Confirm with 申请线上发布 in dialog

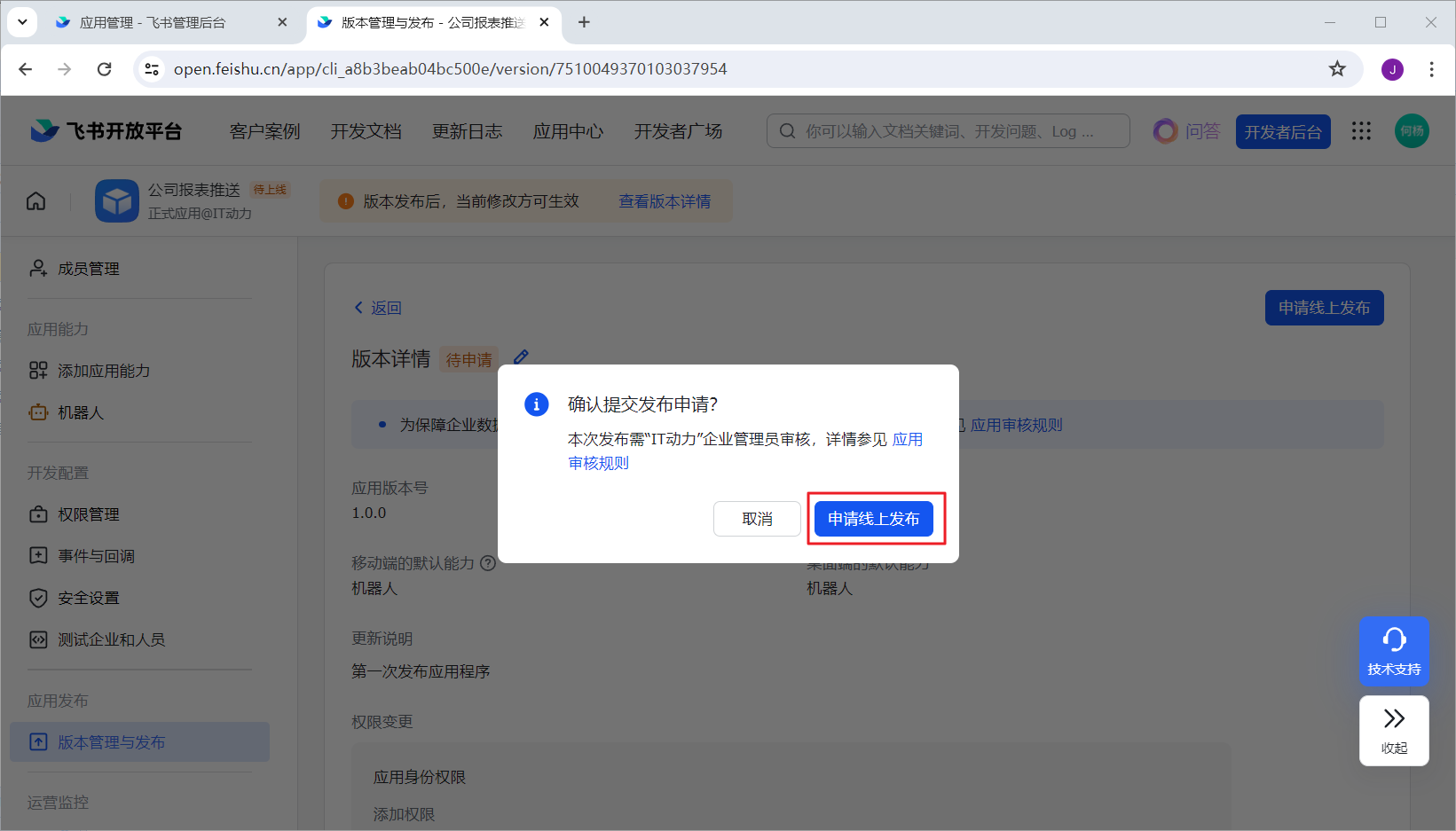(873, 519)
